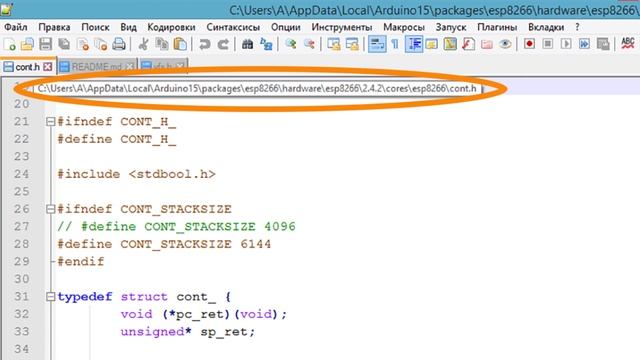
Task: Toggle word wrap toolbar button
Action: 377,44
